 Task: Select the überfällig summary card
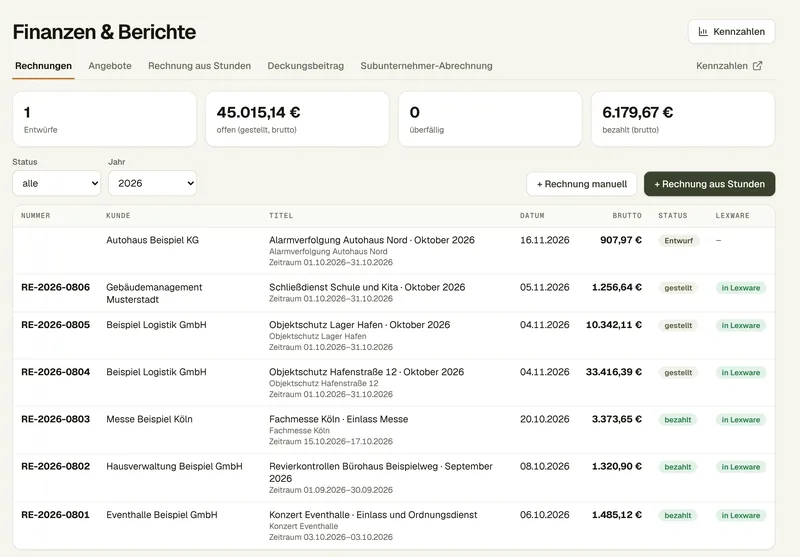[490, 119]
